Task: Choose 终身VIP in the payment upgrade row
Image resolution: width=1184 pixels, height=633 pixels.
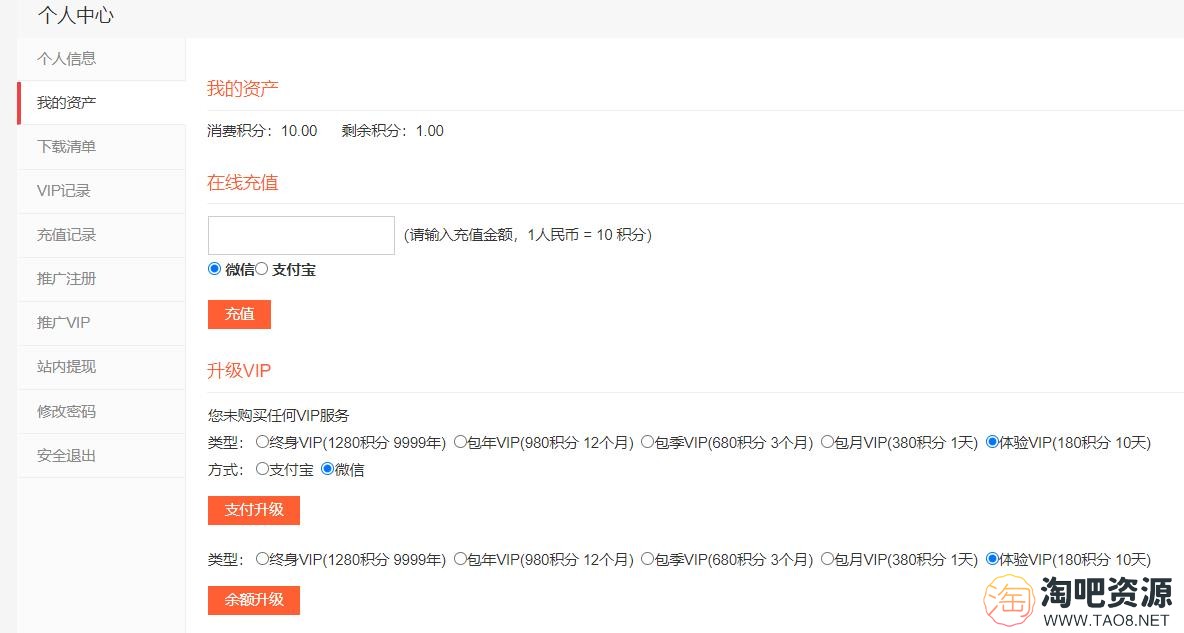Action: click(262, 442)
